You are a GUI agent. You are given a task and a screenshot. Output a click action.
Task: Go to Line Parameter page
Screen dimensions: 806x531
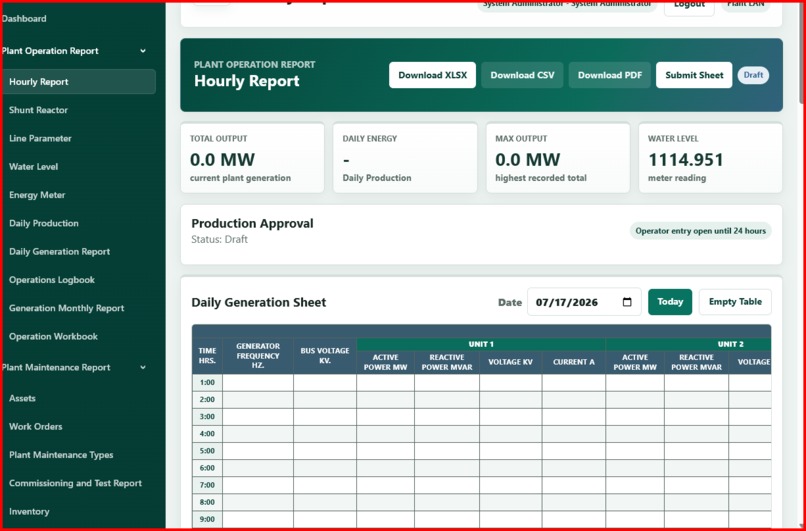[40, 138]
